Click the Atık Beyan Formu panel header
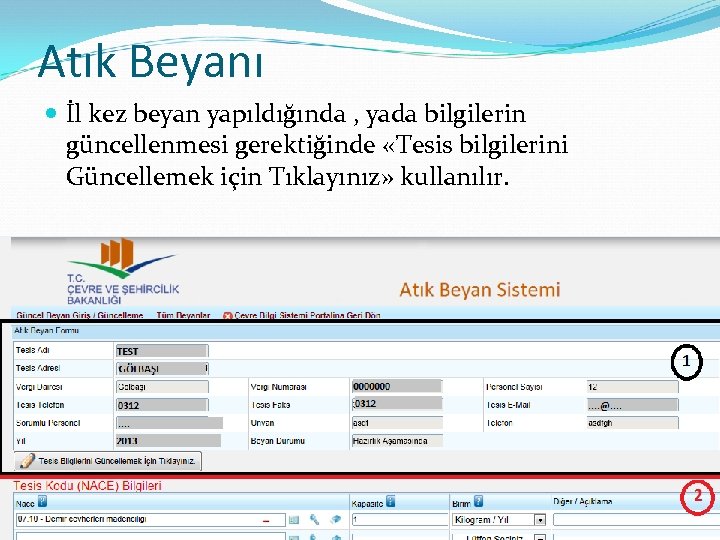Image resolution: width=720 pixels, height=540 pixels. click(x=366, y=331)
